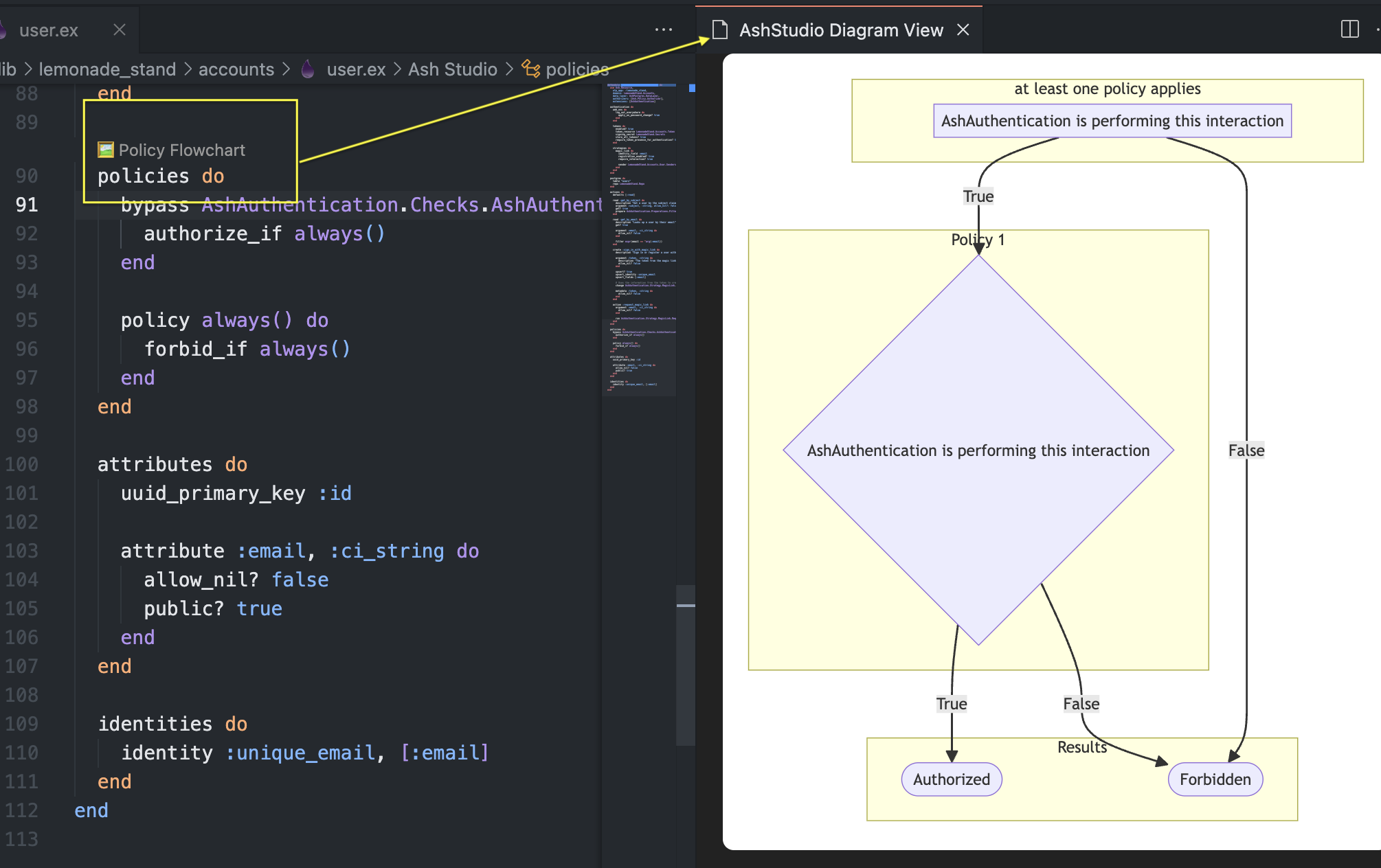Viewport: 1381px width, 868px height.
Task: Click the Policy Flowchart codelens icon
Action: [105, 150]
